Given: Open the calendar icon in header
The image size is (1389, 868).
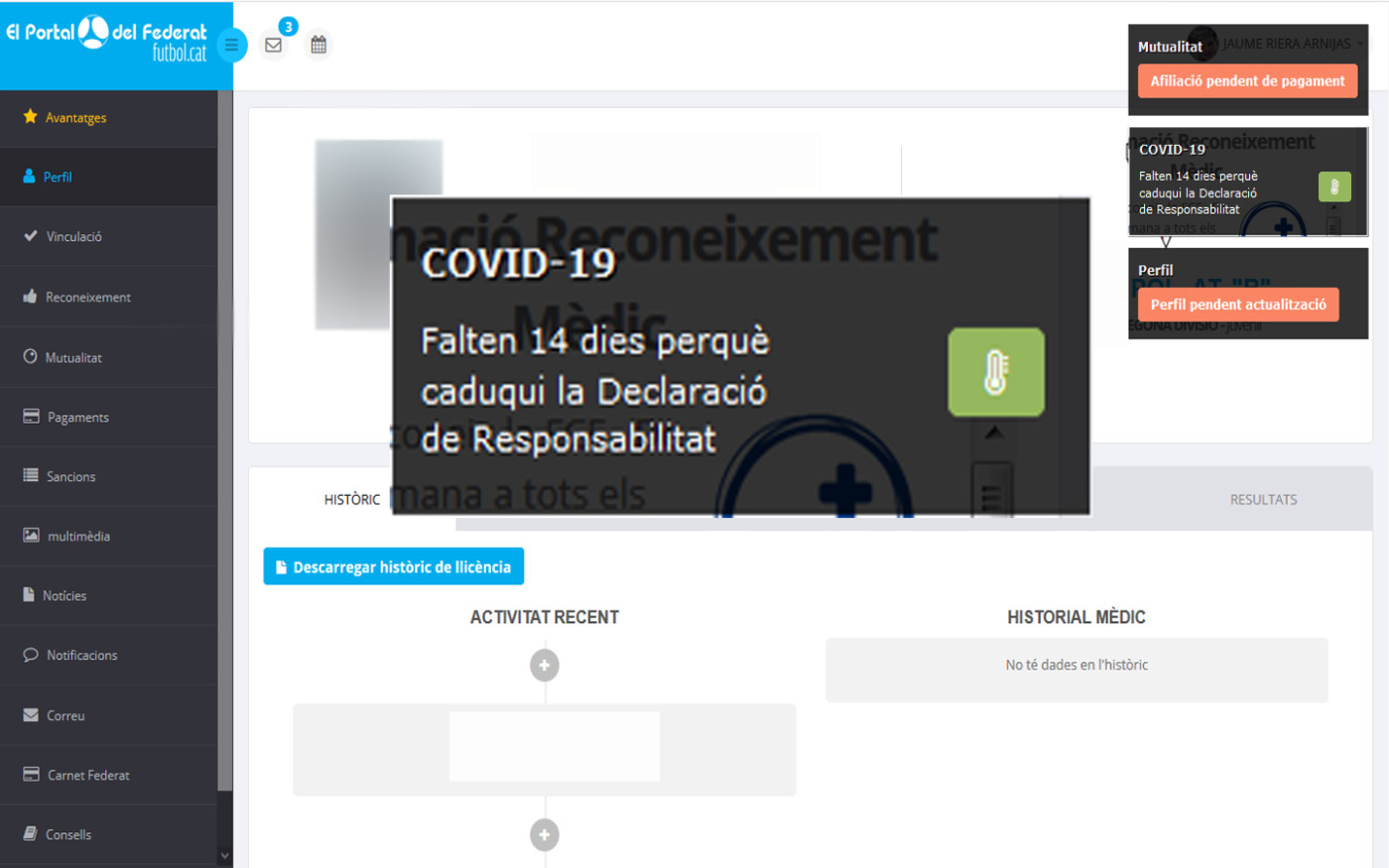Looking at the screenshot, I should point(318,45).
